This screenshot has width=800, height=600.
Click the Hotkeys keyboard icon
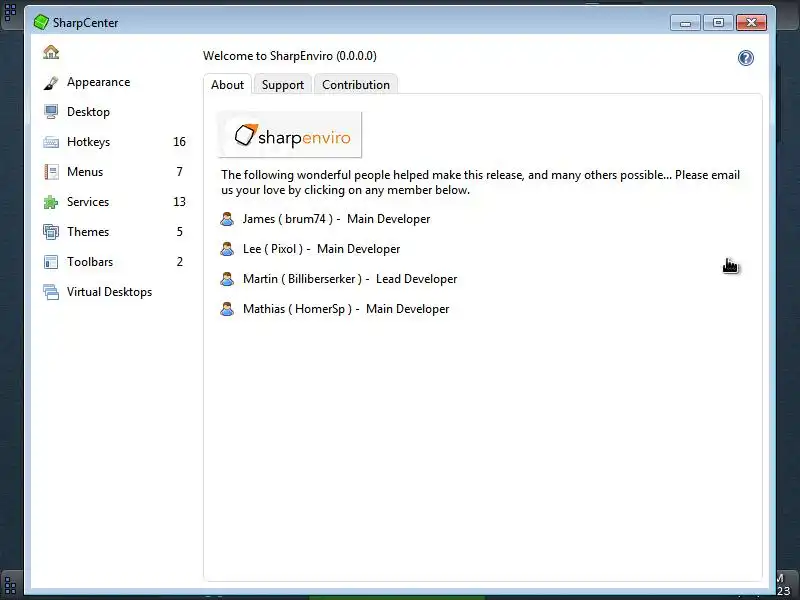51,142
